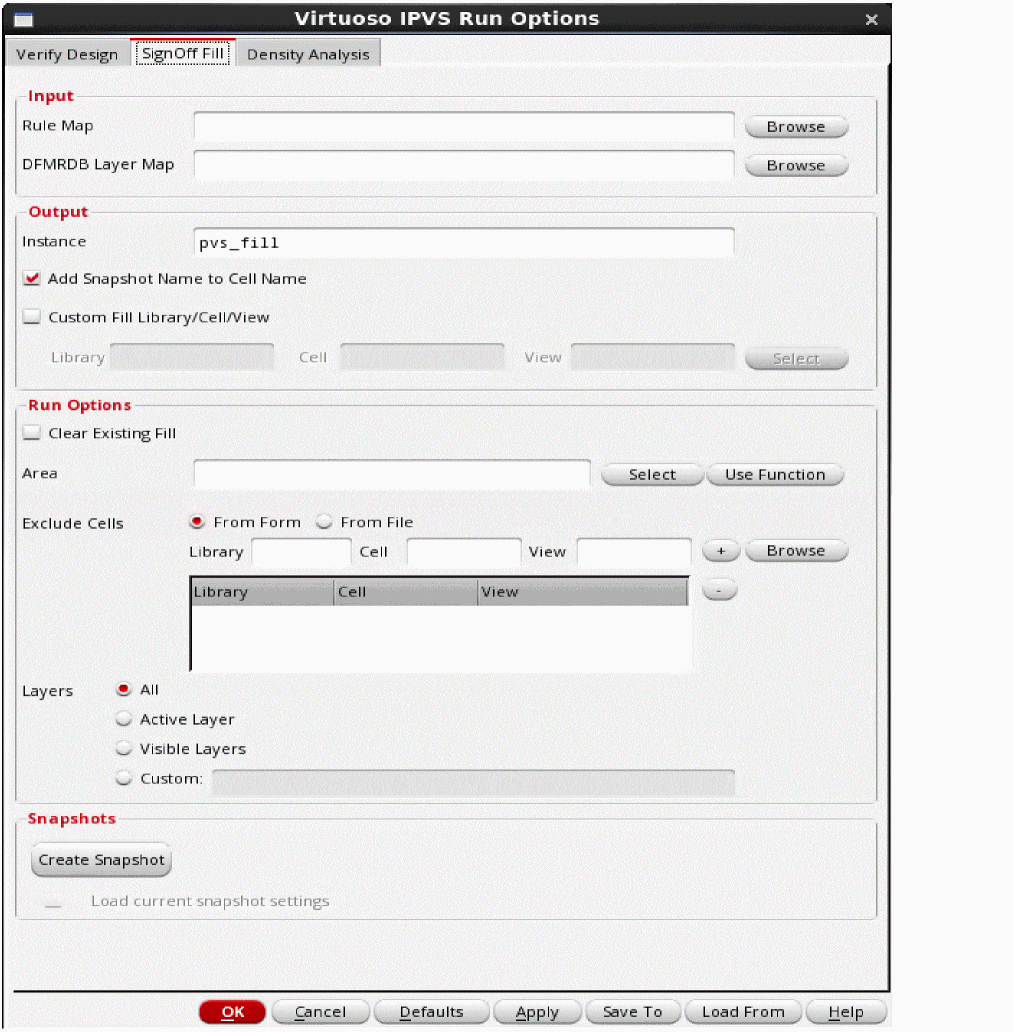Open the Density Analysis tab
Screen dimensions: 1013x1032
click(308, 54)
